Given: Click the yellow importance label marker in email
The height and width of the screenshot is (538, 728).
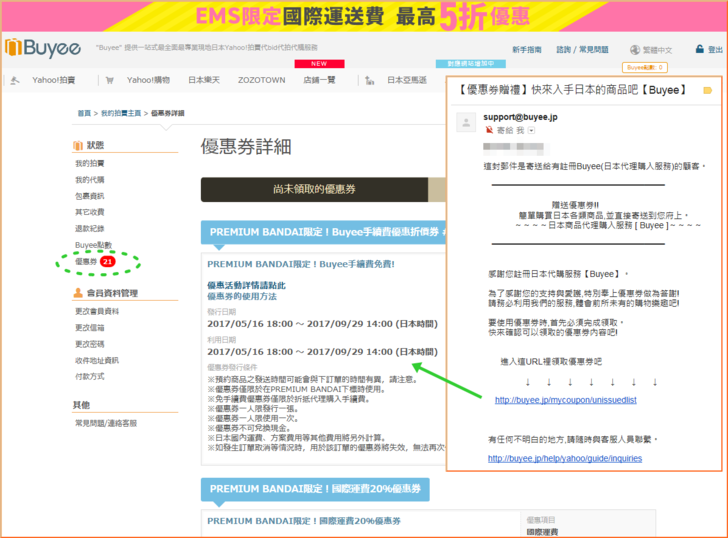Looking at the screenshot, I should [708, 90].
